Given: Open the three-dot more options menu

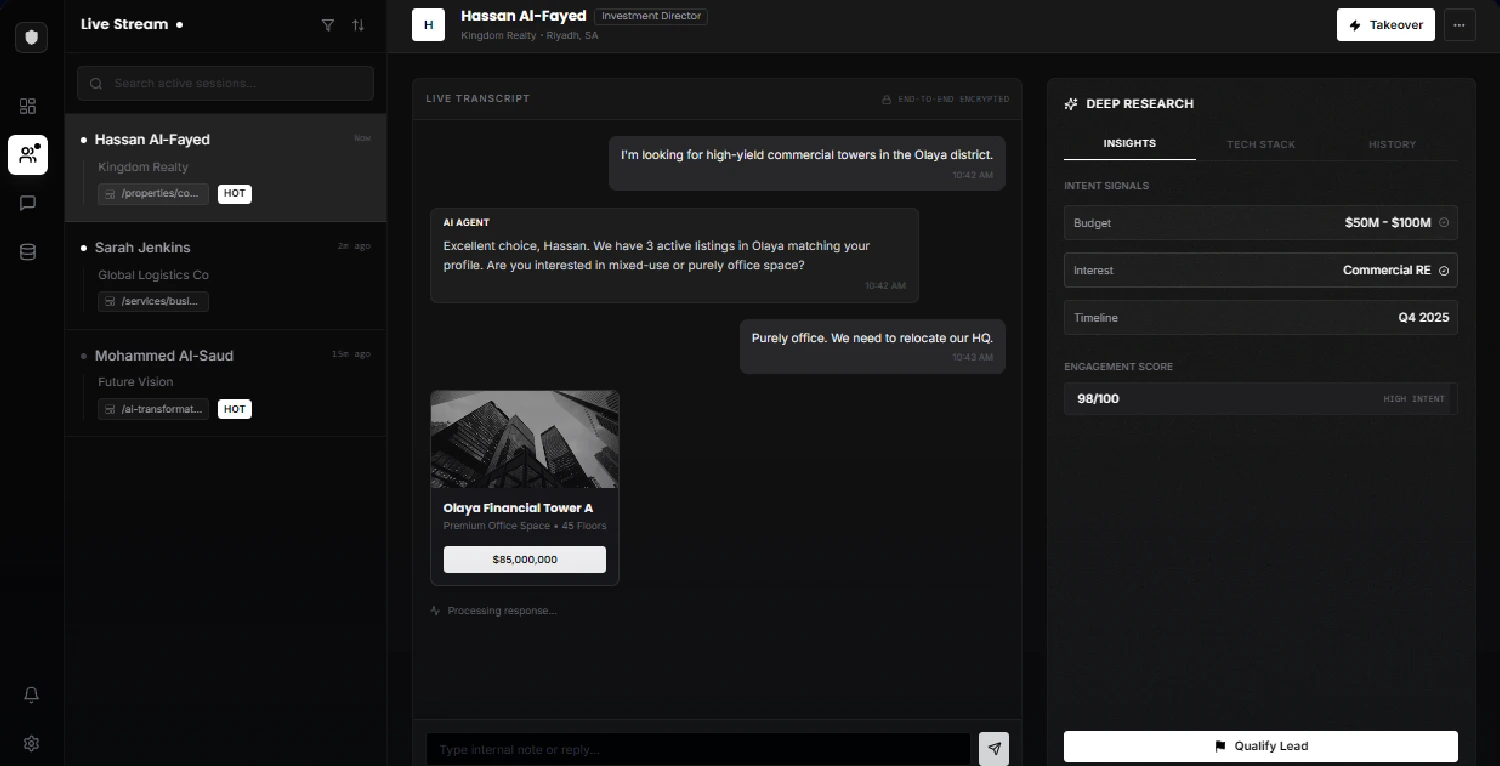Looking at the screenshot, I should (1459, 25).
